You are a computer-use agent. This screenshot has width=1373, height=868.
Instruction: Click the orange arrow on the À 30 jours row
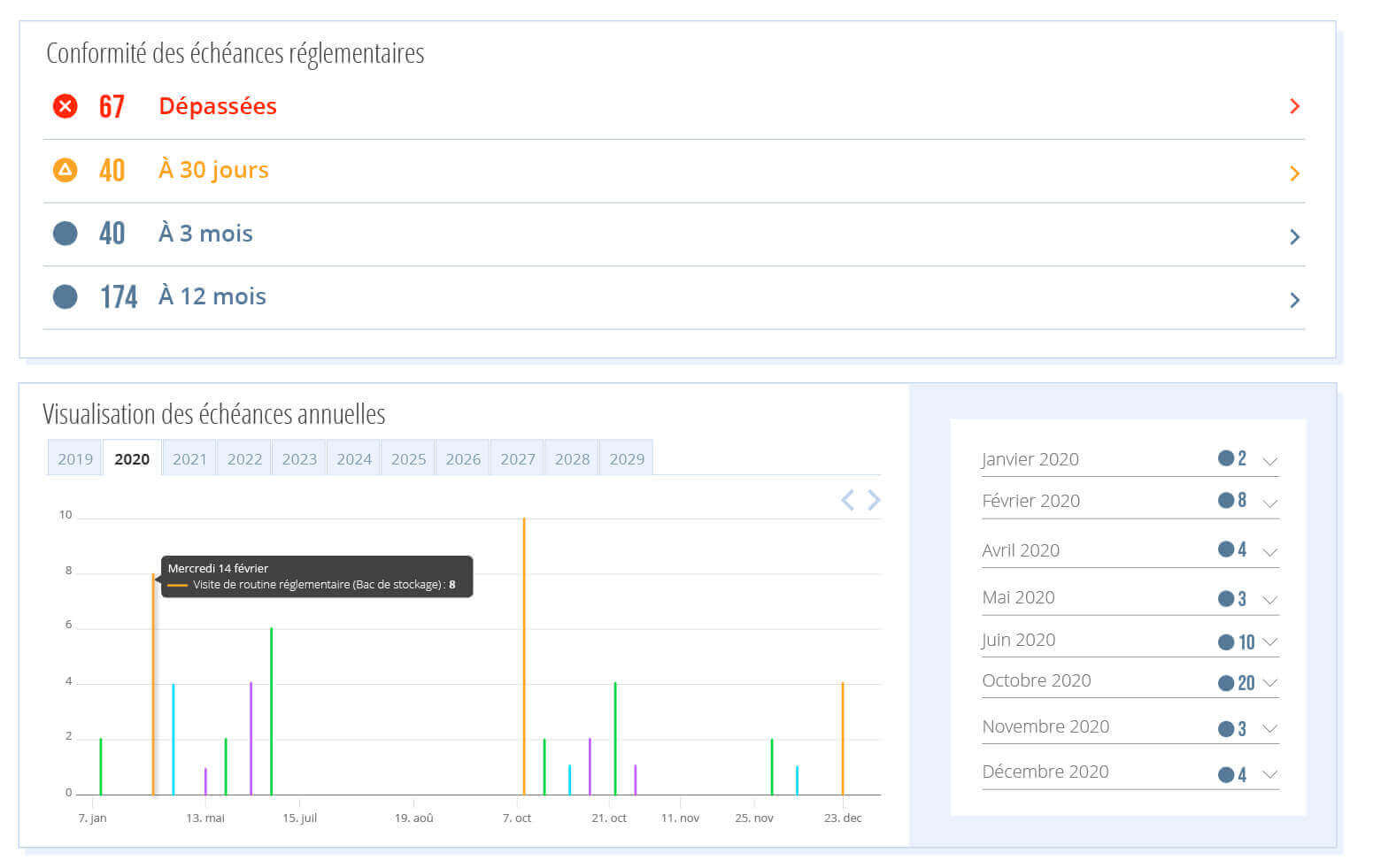(1294, 173)
